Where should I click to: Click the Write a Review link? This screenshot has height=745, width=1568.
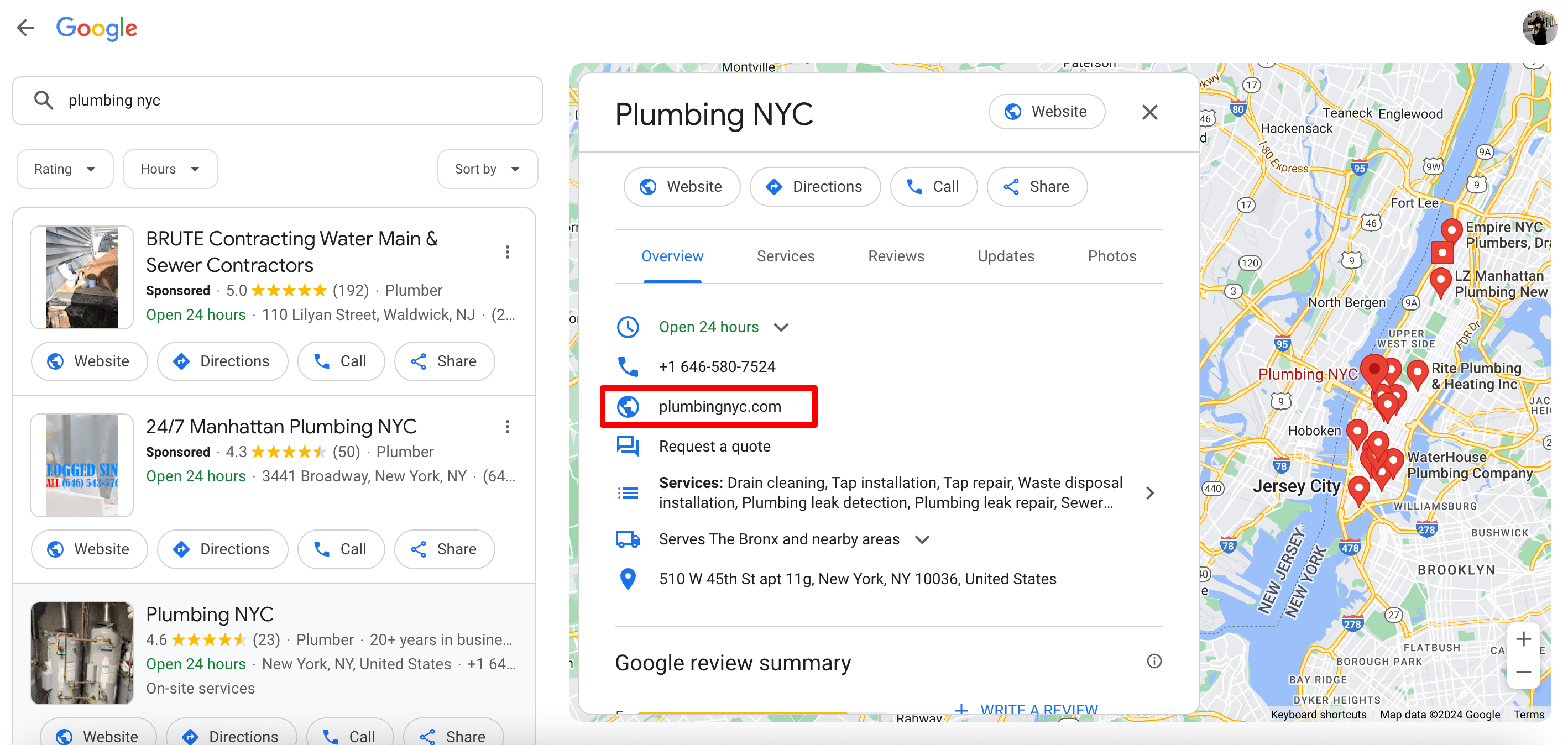[x=1026, y=710]
